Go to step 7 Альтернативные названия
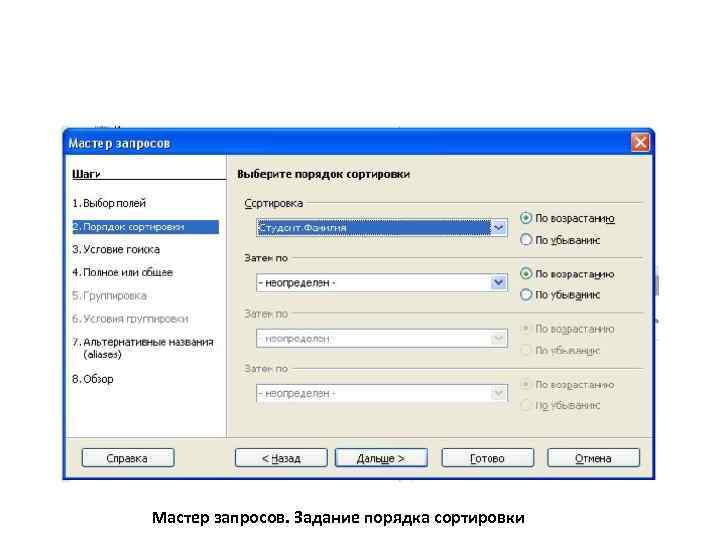 143,348
